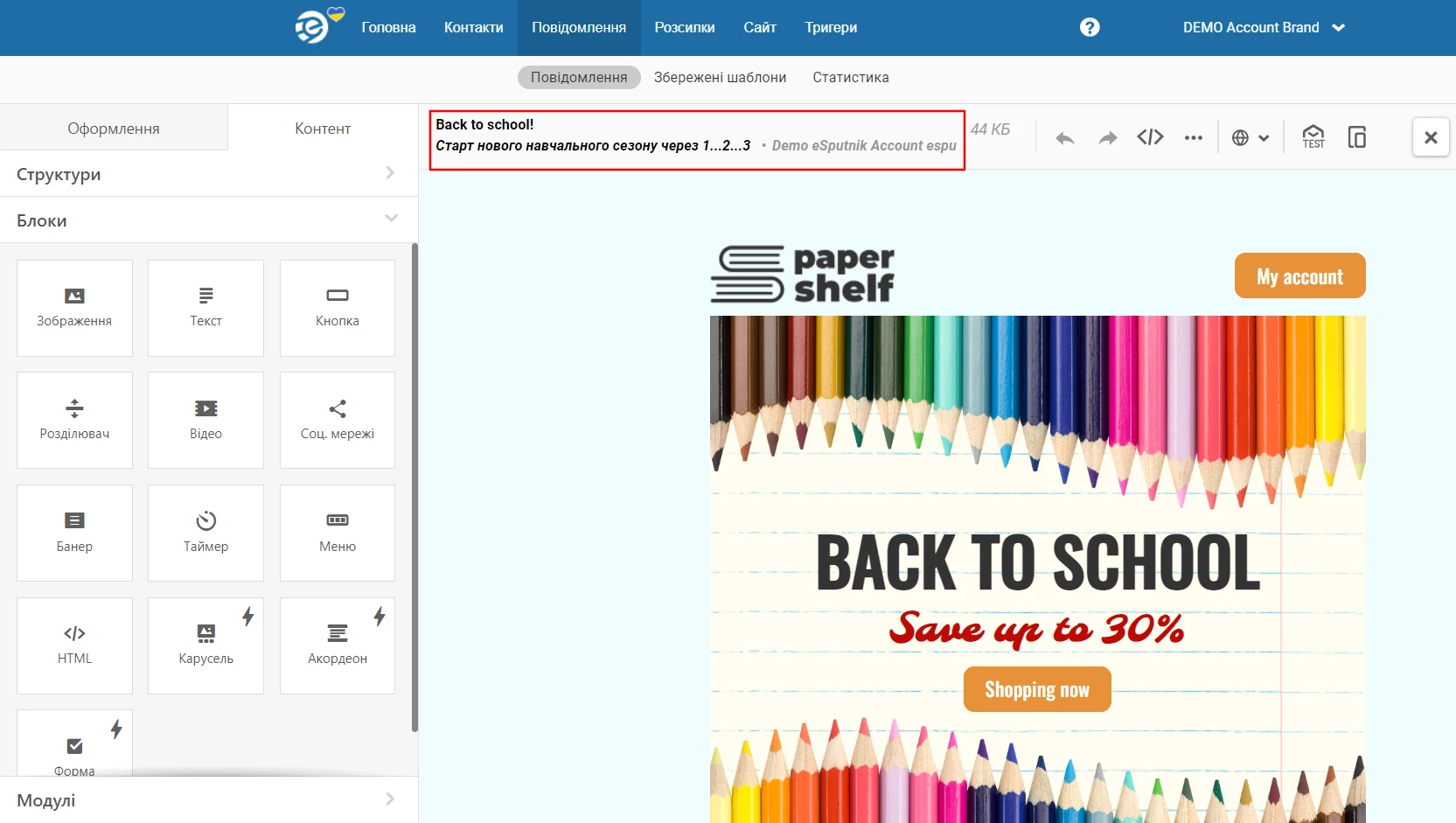
Task: Edit the preheader text Старт нового навчального сезону
Action: pyautogui.click(x=593, y=145)
